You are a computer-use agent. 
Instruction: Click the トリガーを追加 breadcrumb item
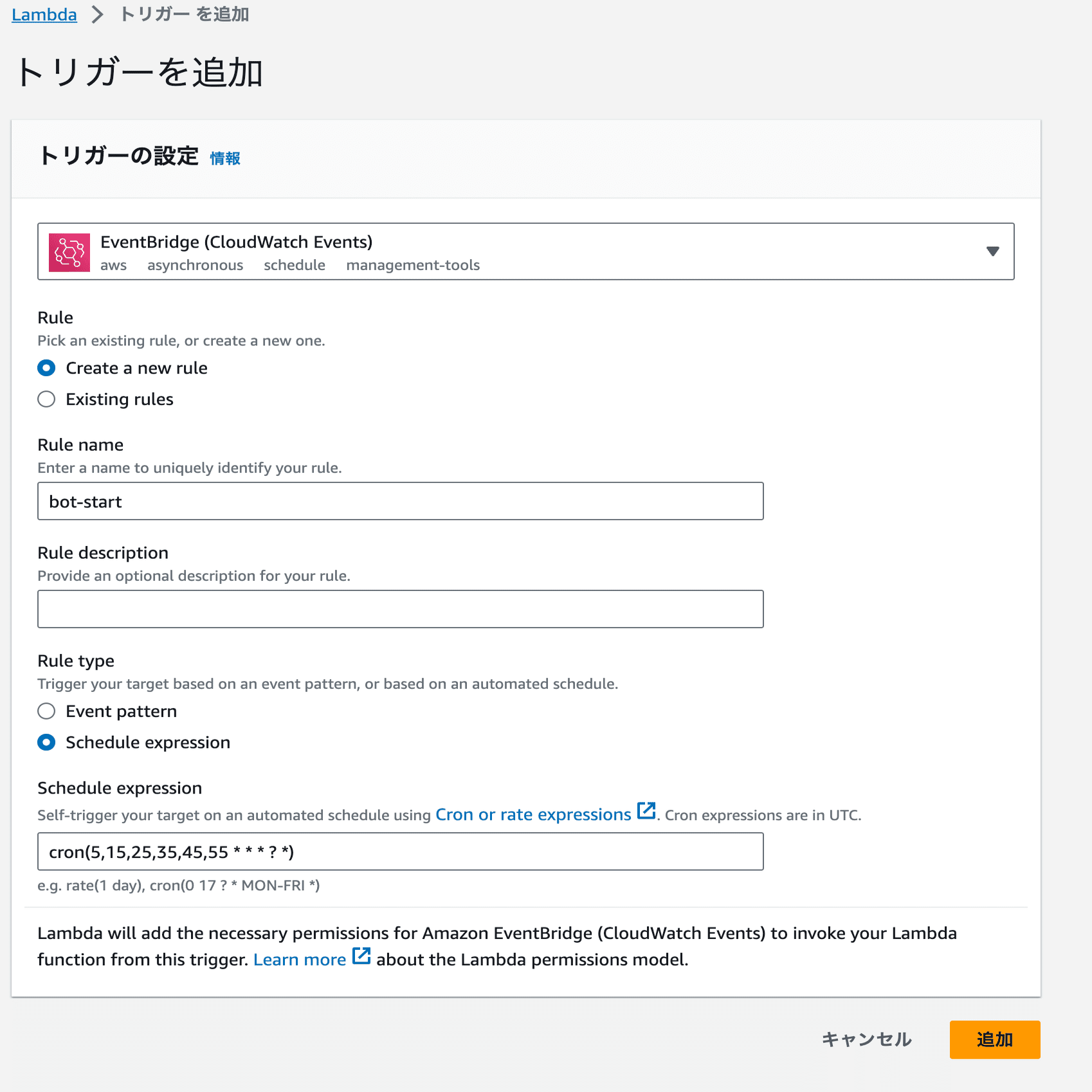(185, 14)
